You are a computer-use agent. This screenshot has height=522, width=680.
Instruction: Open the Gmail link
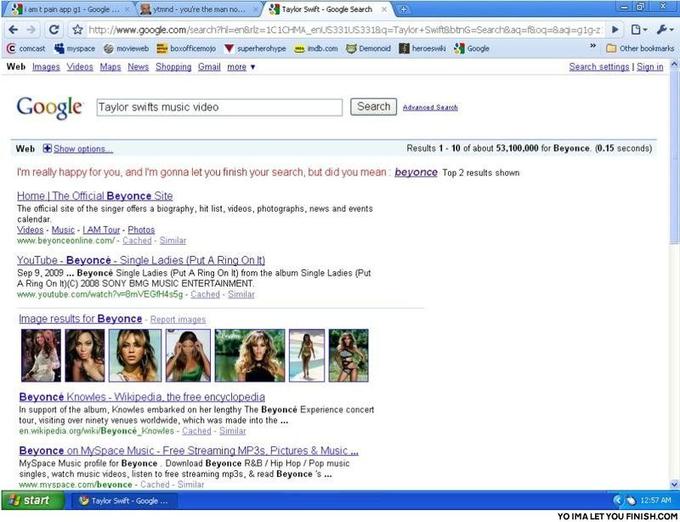pyautogui.click(x=209, y=67)
